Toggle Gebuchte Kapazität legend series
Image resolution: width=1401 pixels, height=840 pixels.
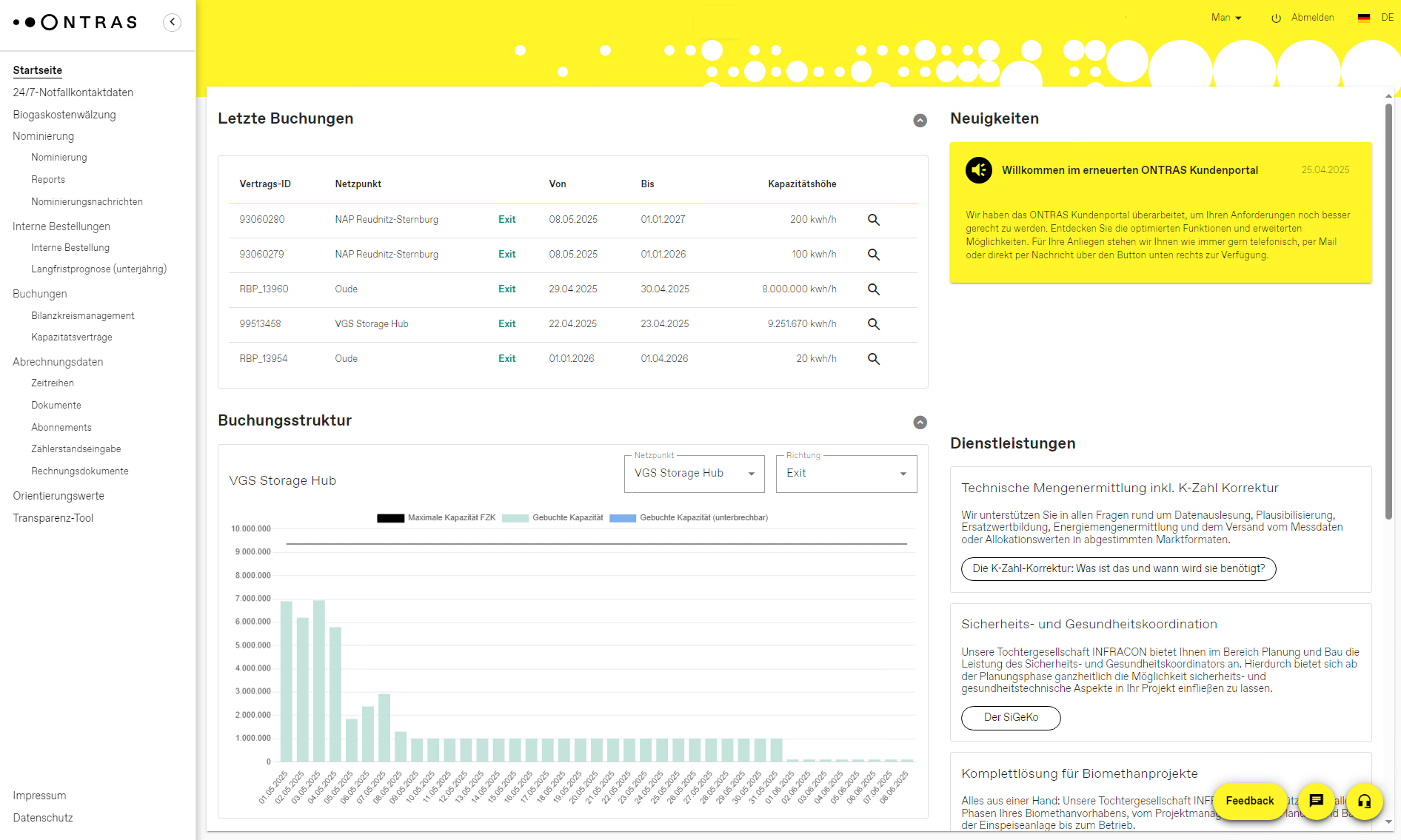[x=552, y=518]
